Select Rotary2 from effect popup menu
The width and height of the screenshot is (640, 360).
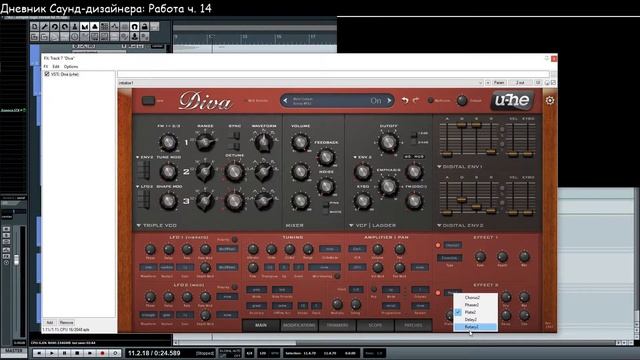click(x=476, y=327)
